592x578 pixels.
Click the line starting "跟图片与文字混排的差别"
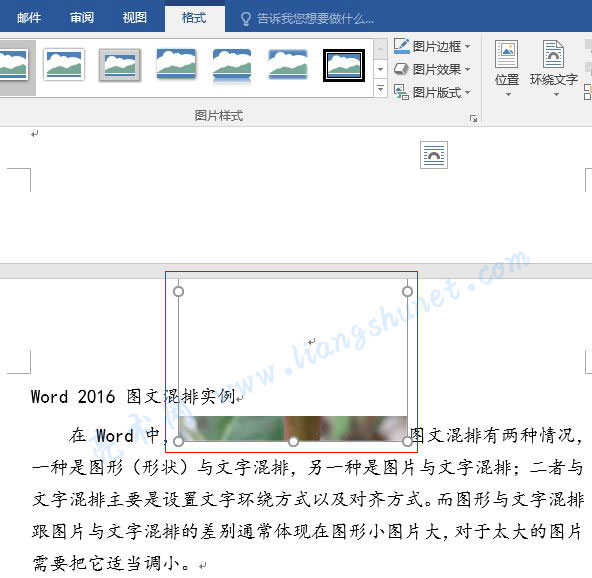(308, 532)
